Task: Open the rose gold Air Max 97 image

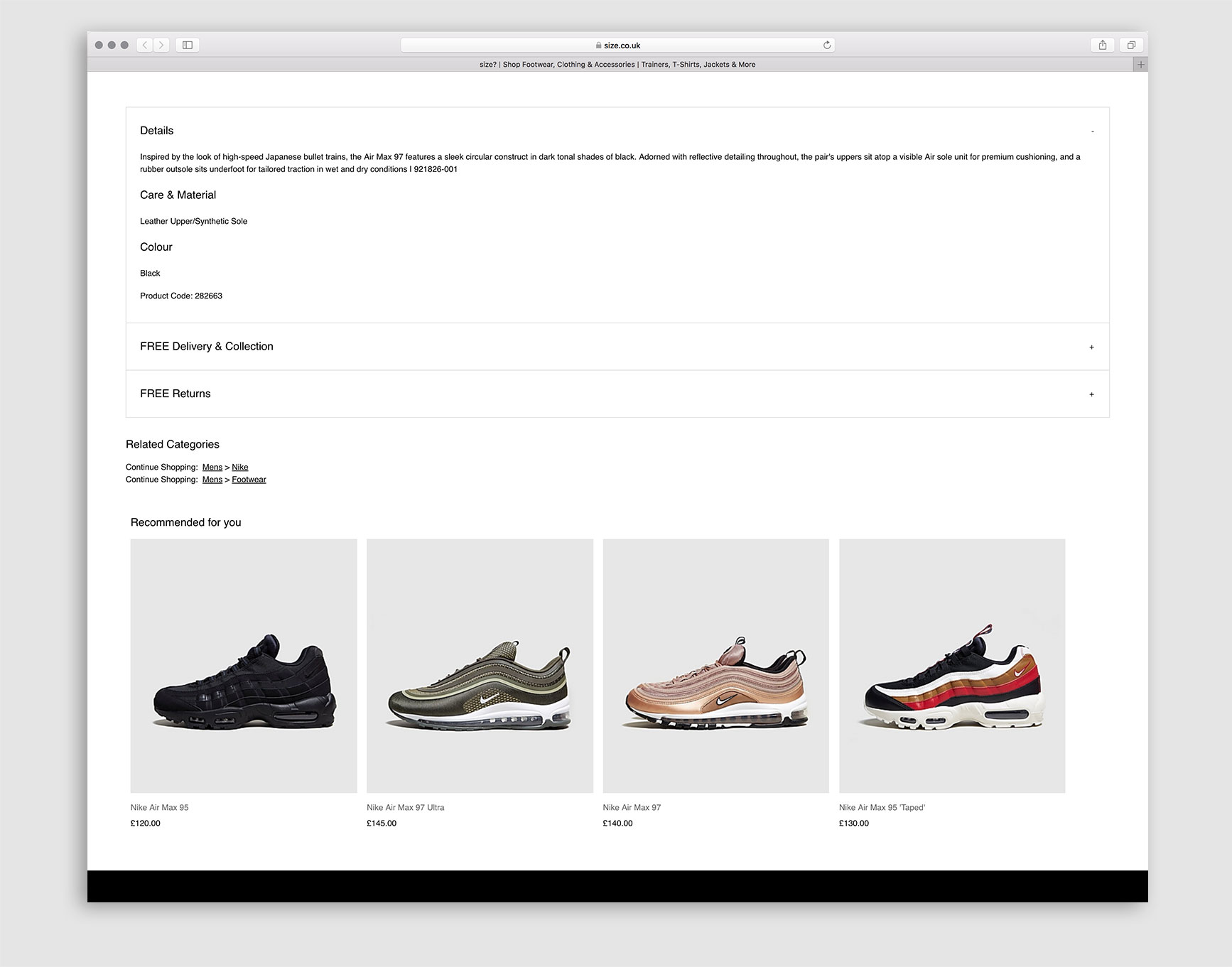Action: pyautogui.click(x=715, y=666)
